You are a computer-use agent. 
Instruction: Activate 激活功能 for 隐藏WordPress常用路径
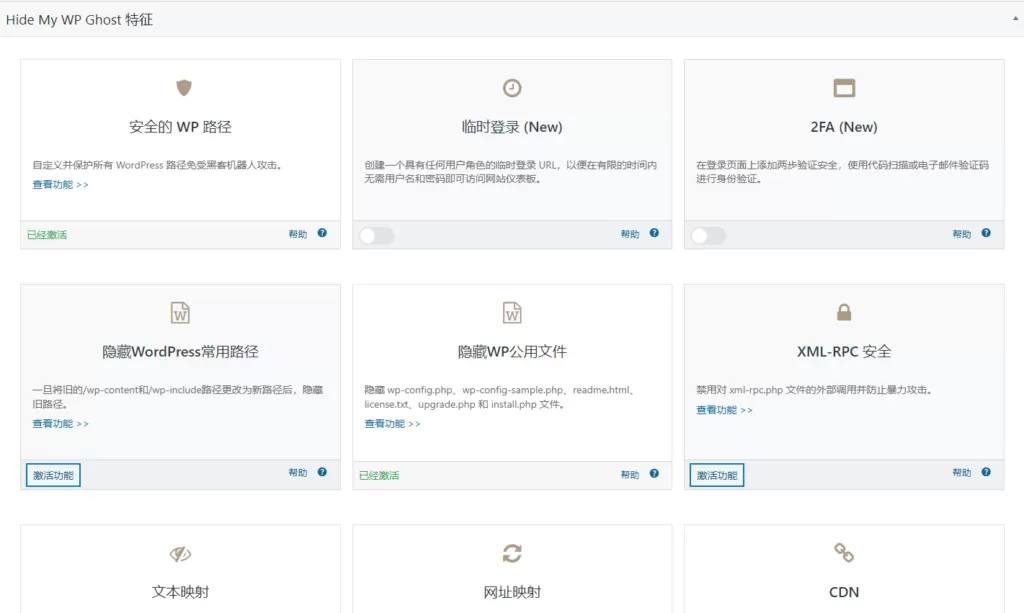tap(52, 474)
